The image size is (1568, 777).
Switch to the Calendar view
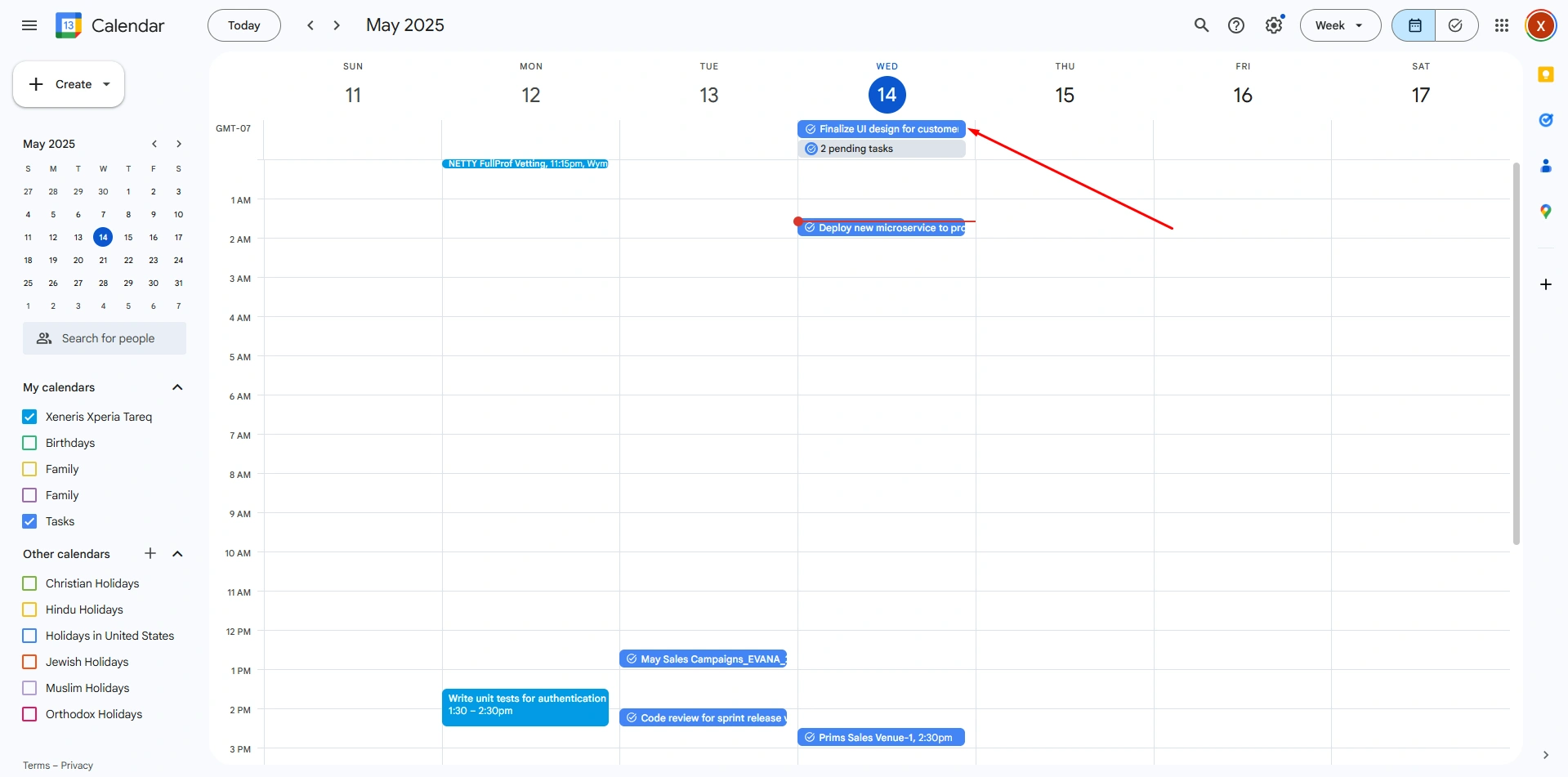tap(1414, 25)
